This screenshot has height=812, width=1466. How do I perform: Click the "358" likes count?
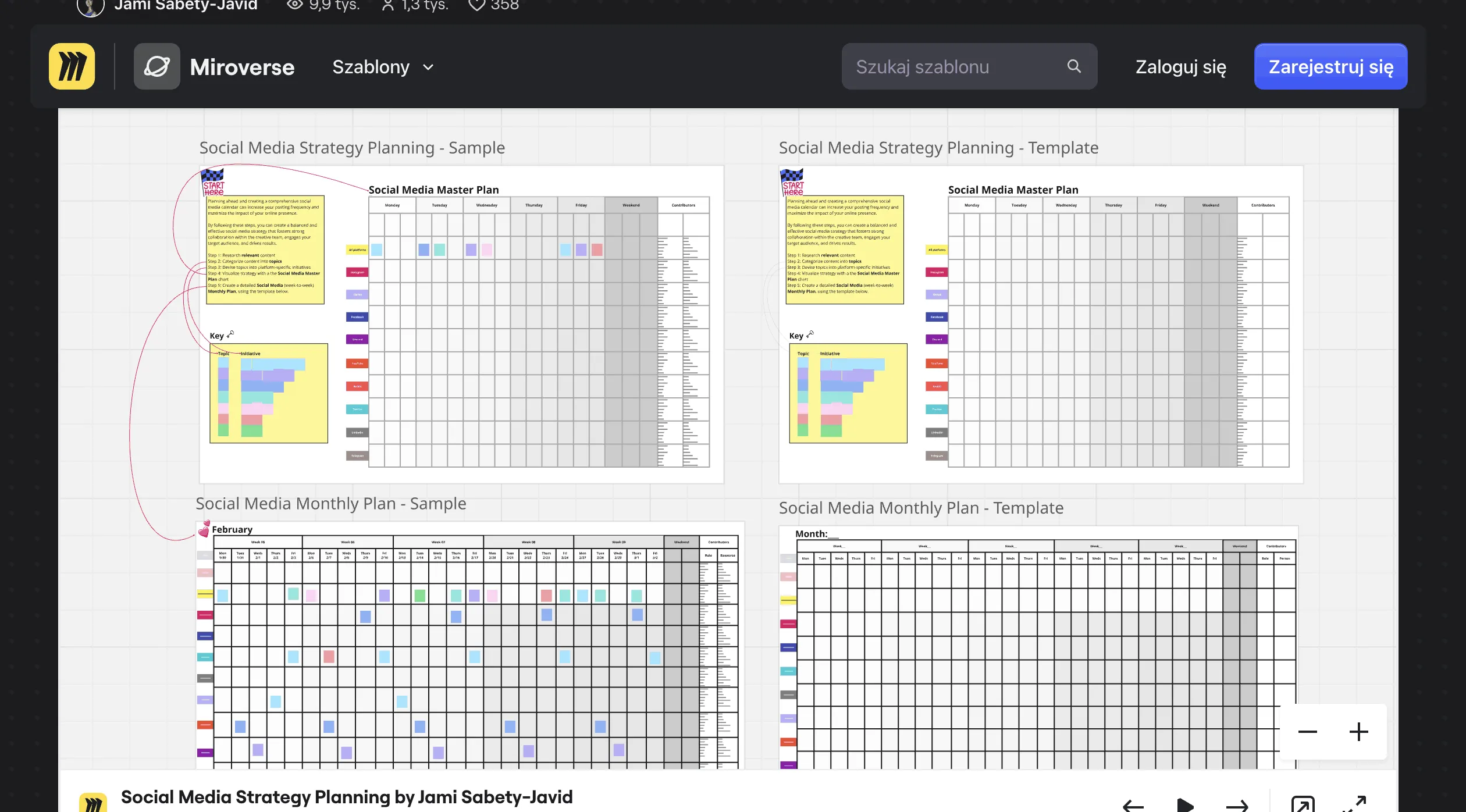505,5
